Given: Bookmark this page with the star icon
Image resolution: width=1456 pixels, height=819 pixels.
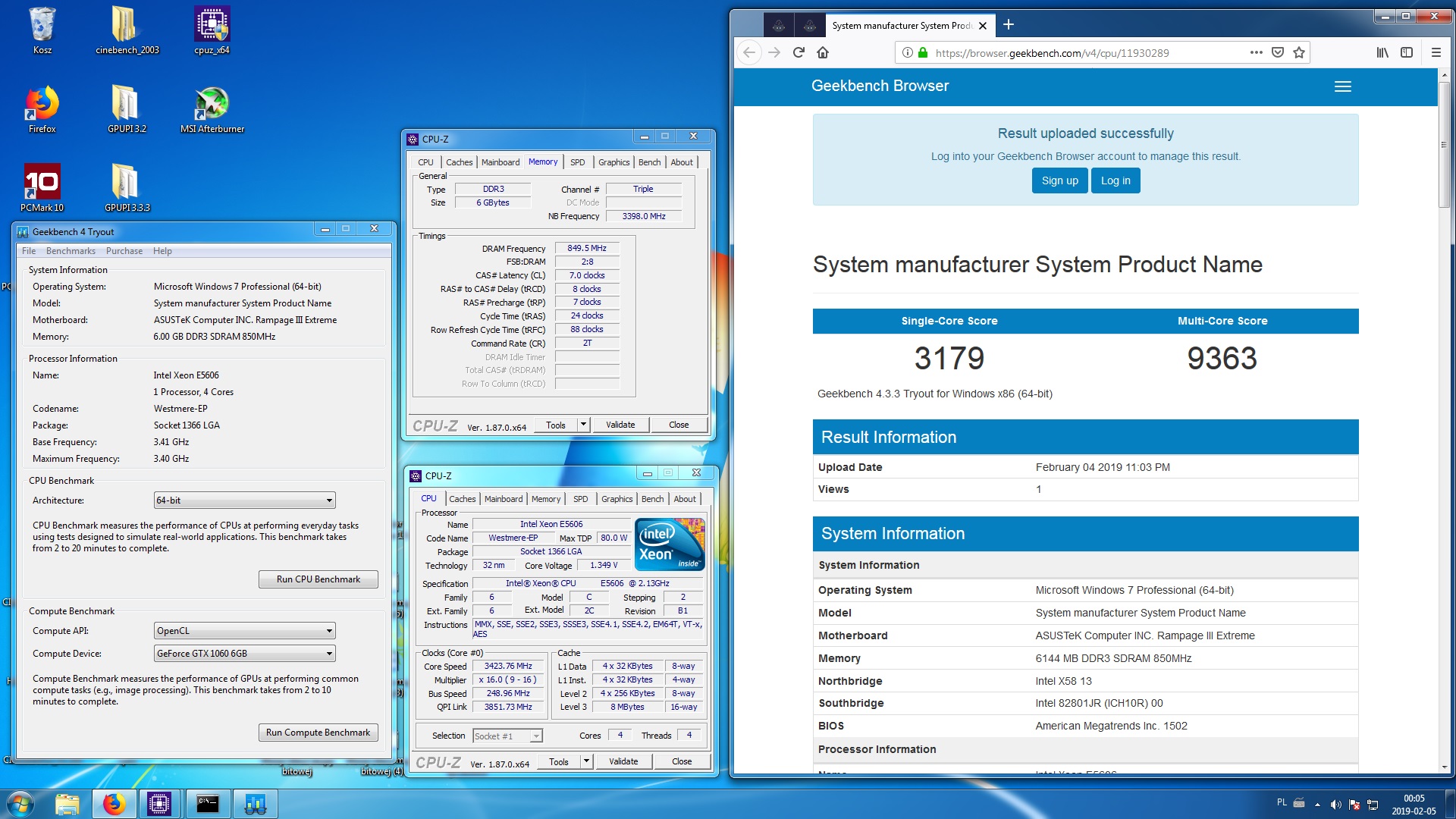Looking at the screenshot, I should [x=1299, y=52].
